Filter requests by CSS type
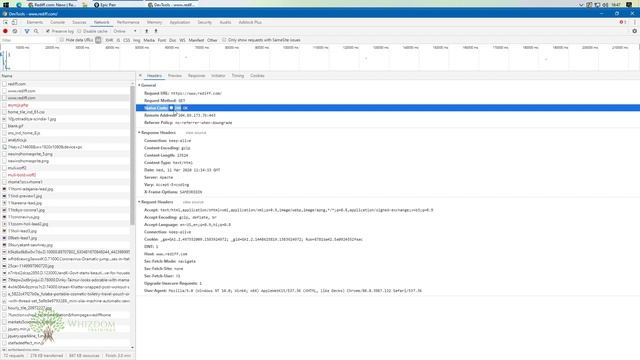 [127, 40]
